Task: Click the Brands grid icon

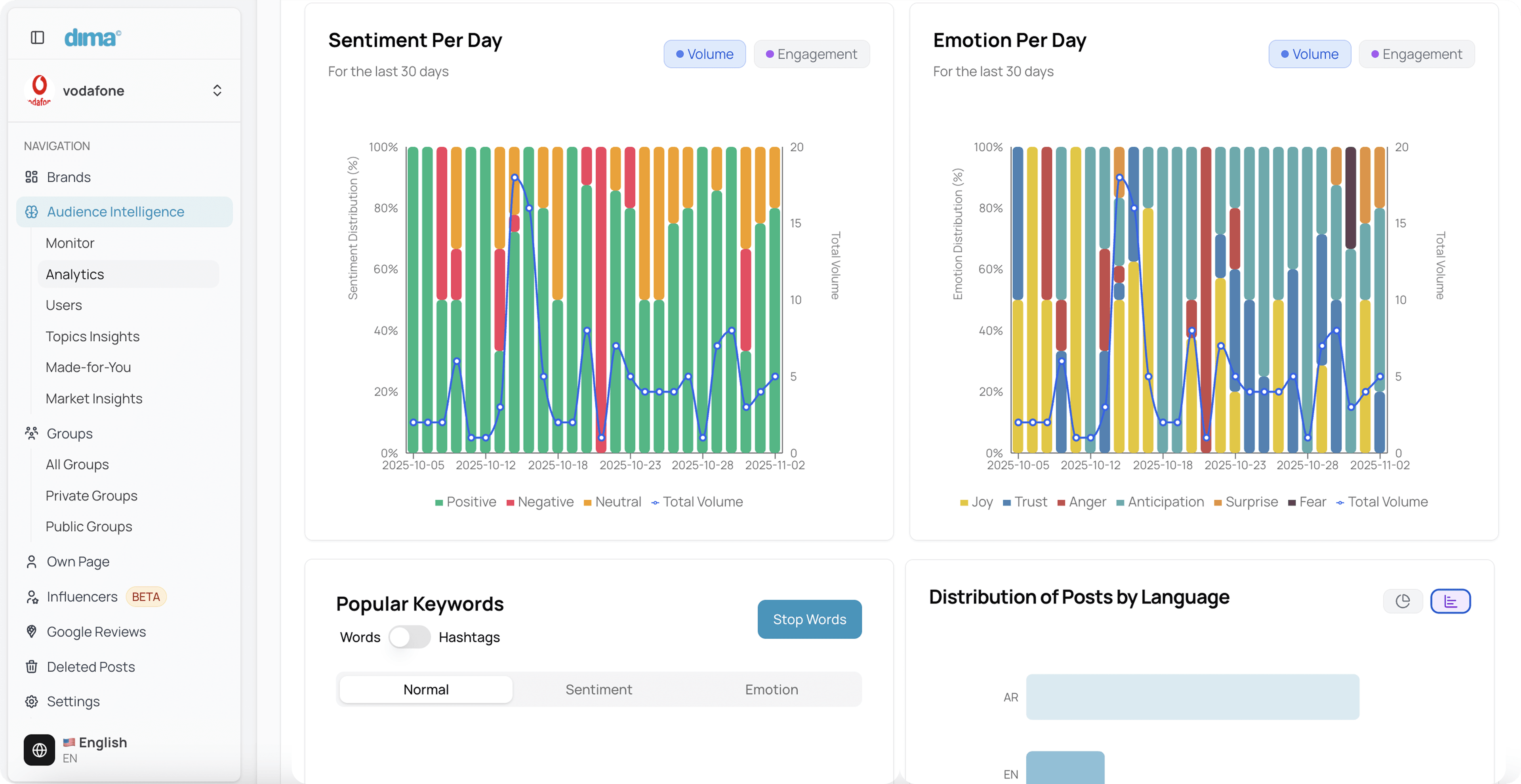Action: (x=31, y=177)
